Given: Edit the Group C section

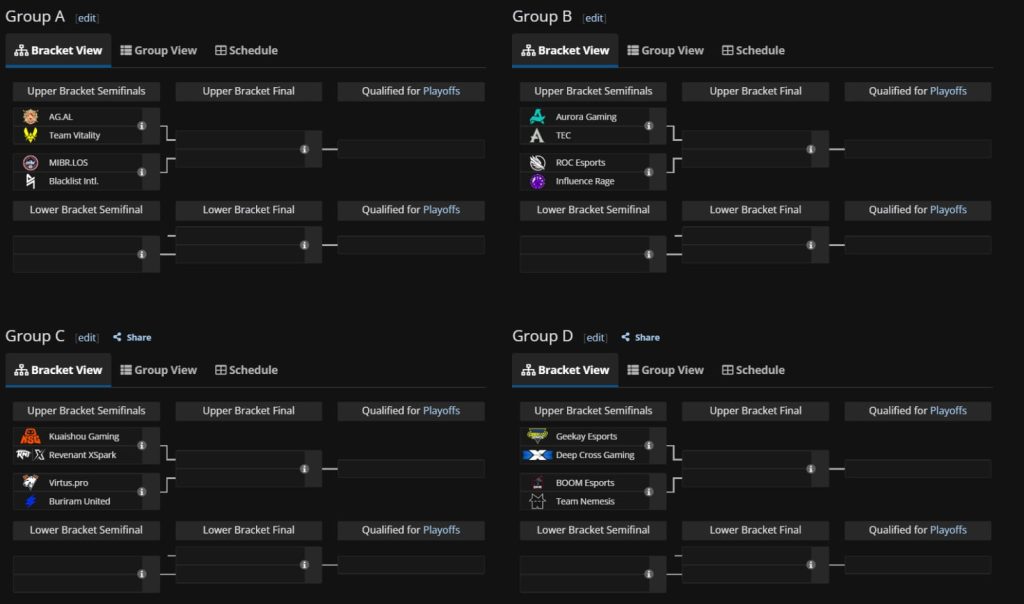Looking at the screenshot, I should 87,338.
